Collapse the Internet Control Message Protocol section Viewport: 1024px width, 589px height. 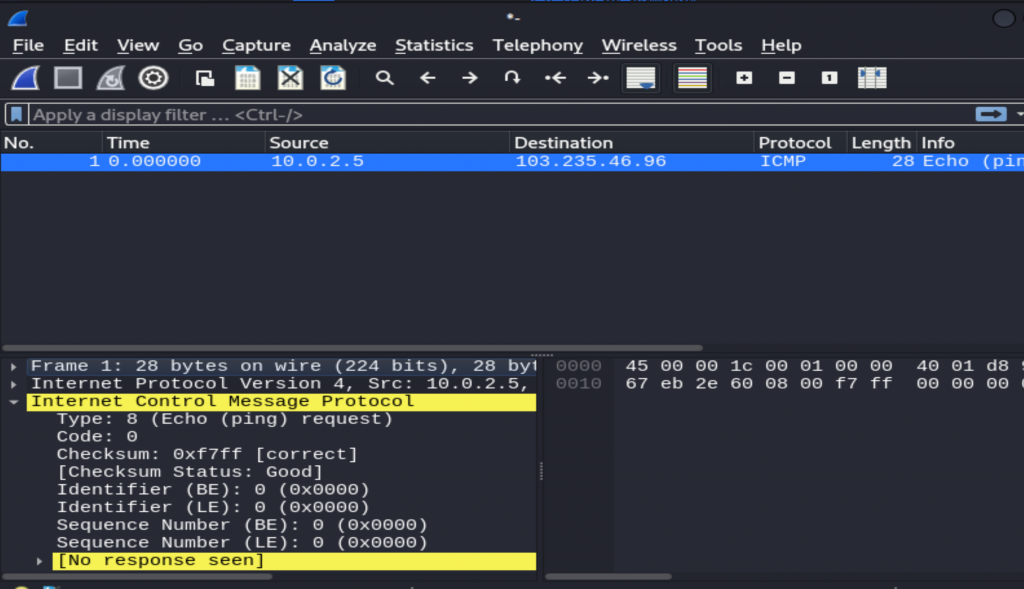tap(14, 402)
